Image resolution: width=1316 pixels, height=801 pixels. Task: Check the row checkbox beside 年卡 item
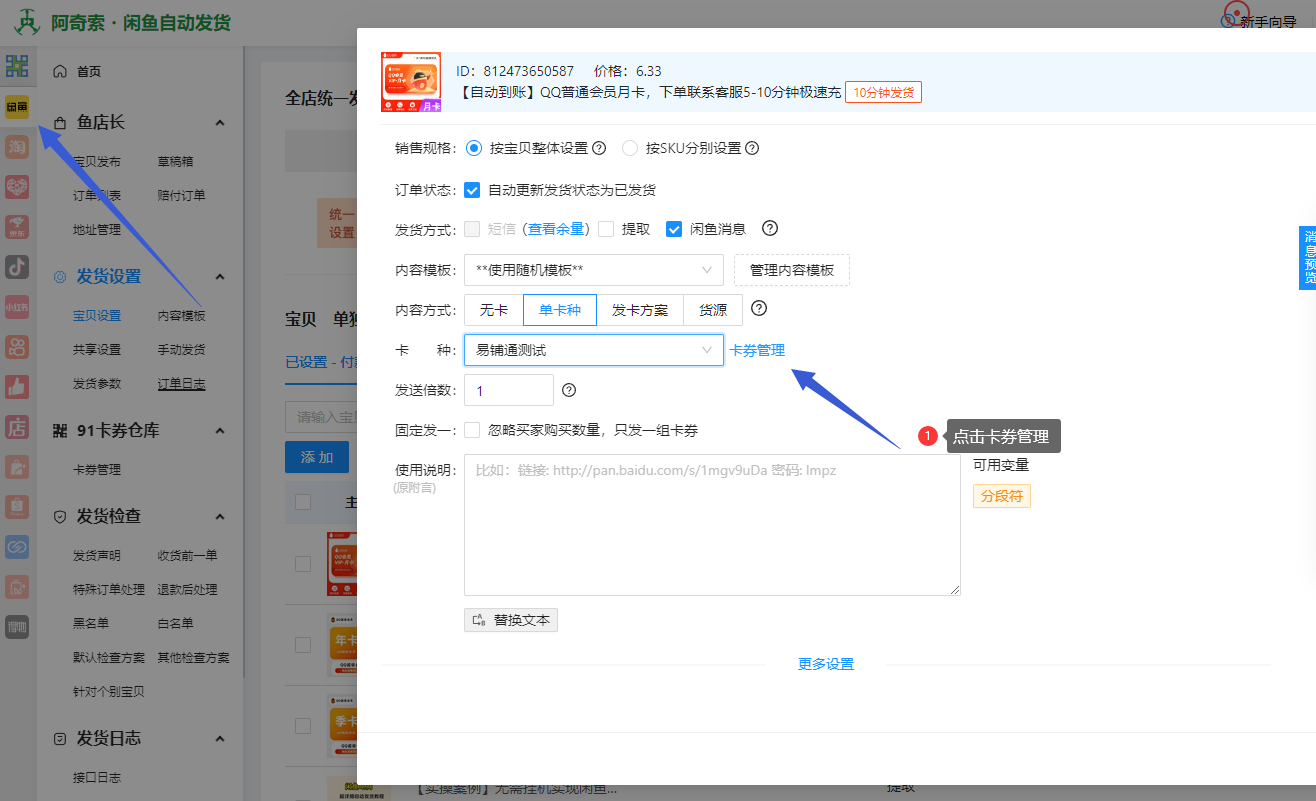tap(303, 644)
